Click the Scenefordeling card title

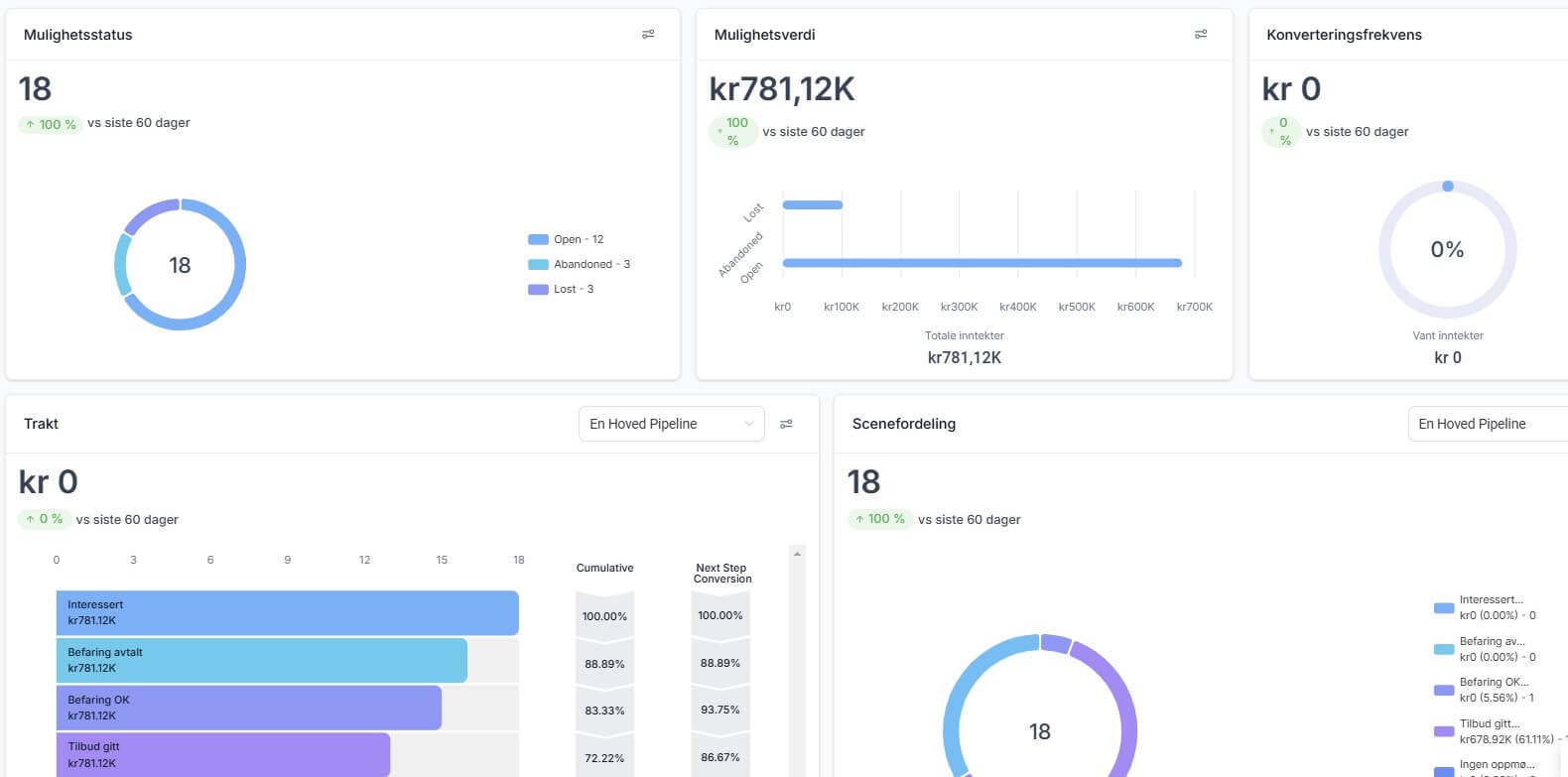tap(903, 424)
